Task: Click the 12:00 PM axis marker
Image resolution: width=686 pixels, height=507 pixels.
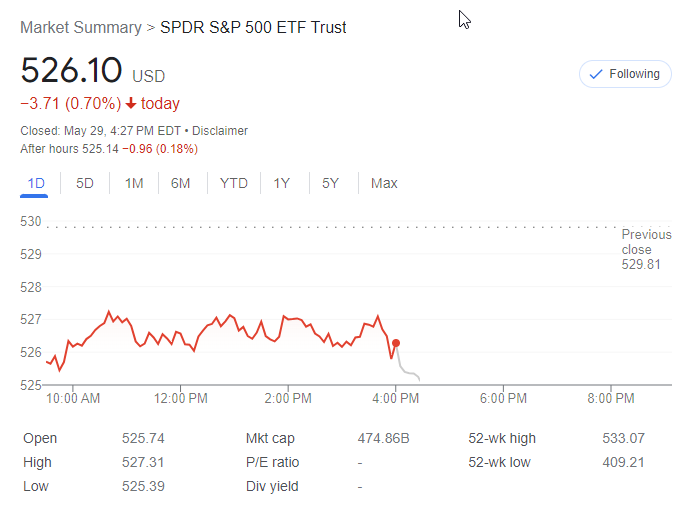Action: point(181,398)
